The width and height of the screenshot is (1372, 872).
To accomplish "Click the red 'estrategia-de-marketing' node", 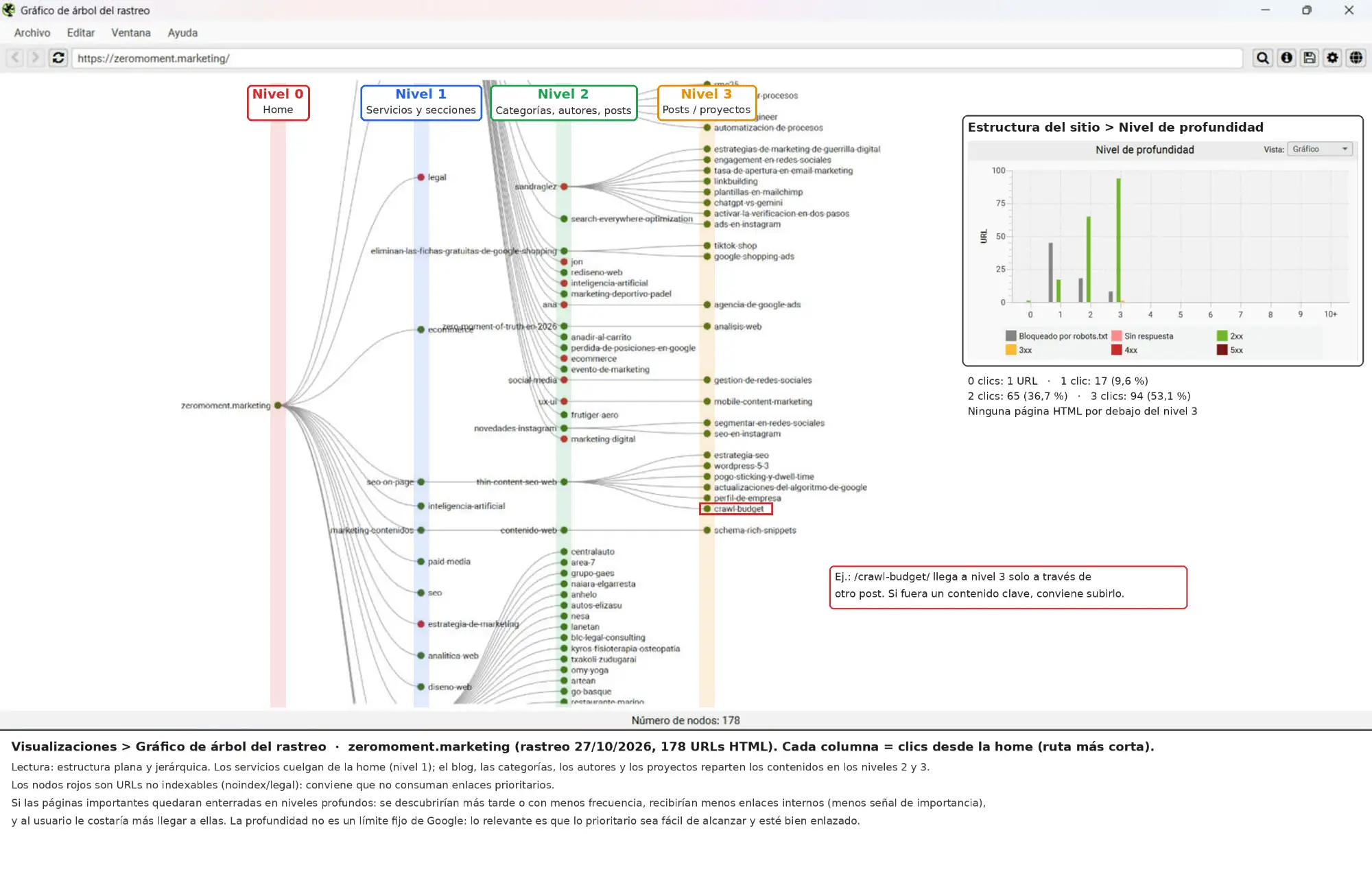I will tap(421, 624).
